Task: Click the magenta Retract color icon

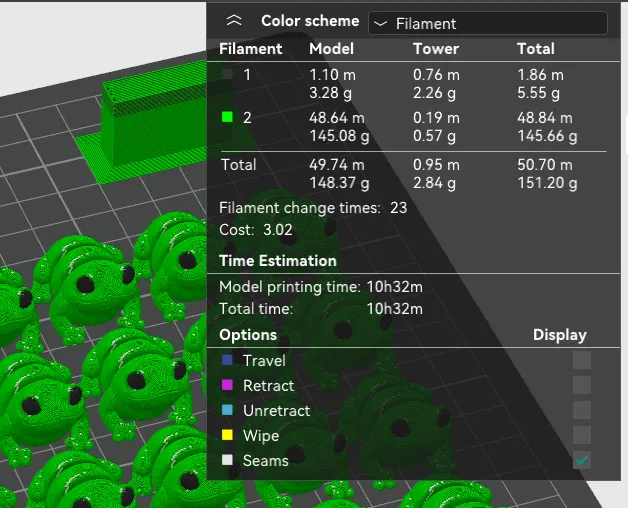Action: pos(227,385)
